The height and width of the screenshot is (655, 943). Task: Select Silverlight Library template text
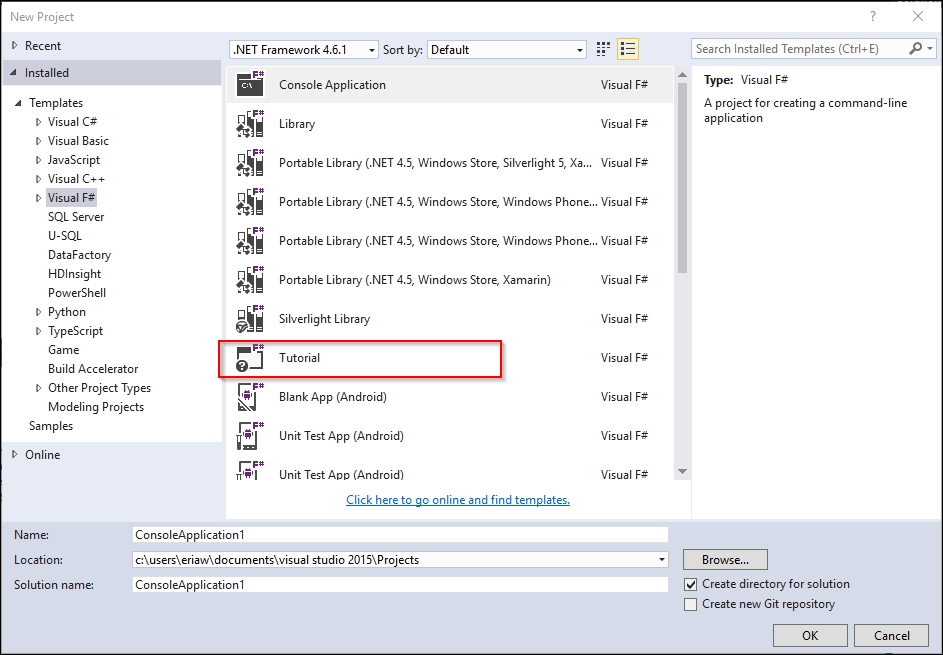[x=324, y=319]
